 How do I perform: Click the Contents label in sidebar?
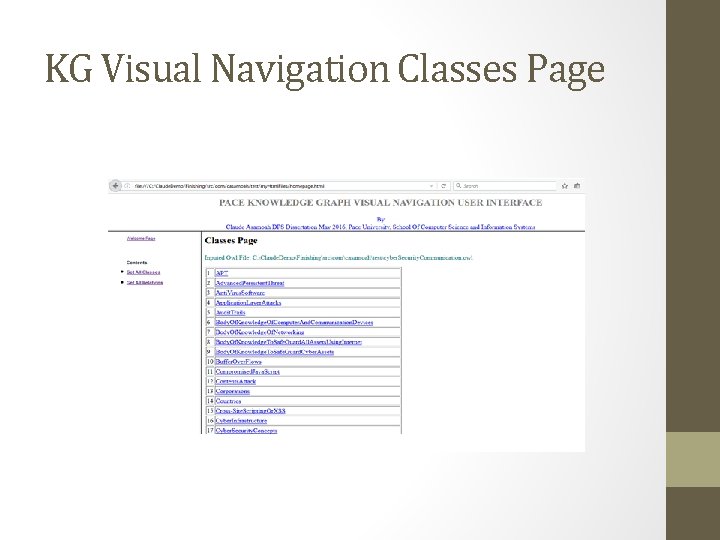click(x=137, y=263)
